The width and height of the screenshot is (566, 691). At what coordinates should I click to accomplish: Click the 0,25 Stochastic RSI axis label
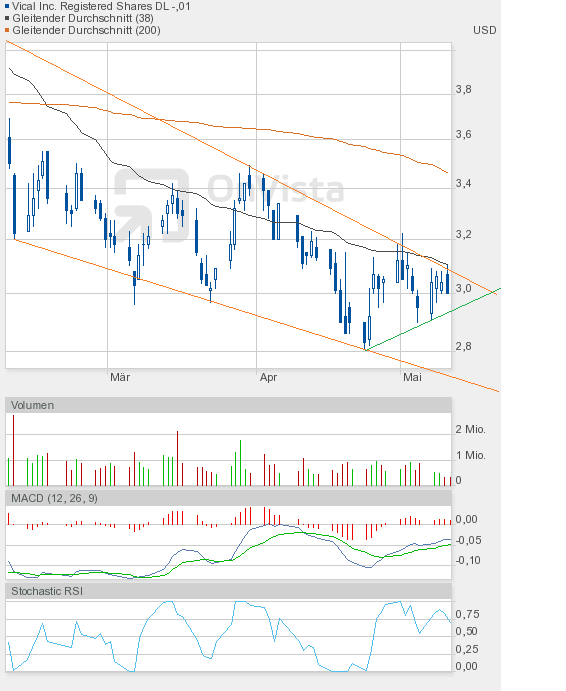(x=467, y=649)
